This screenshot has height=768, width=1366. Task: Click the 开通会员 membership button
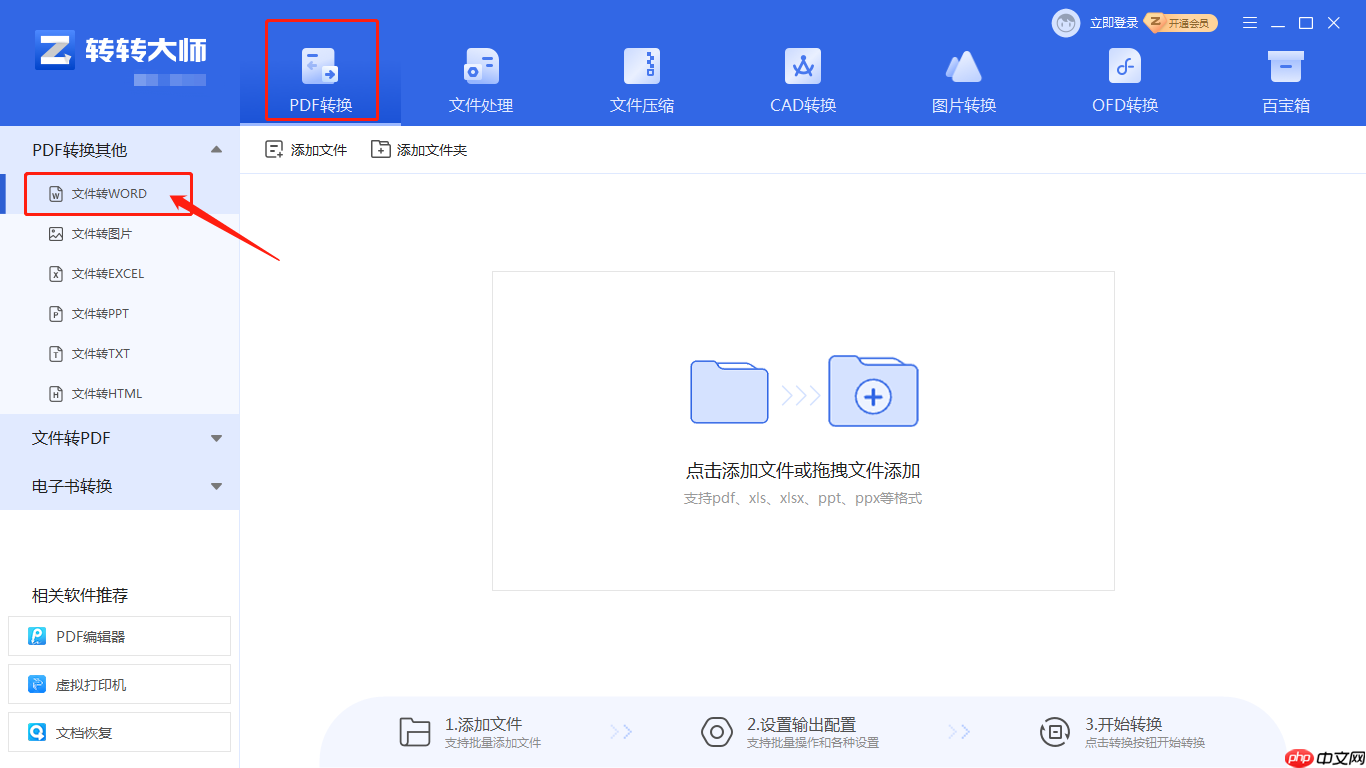pyautogui.click(x=1182, y=23)
